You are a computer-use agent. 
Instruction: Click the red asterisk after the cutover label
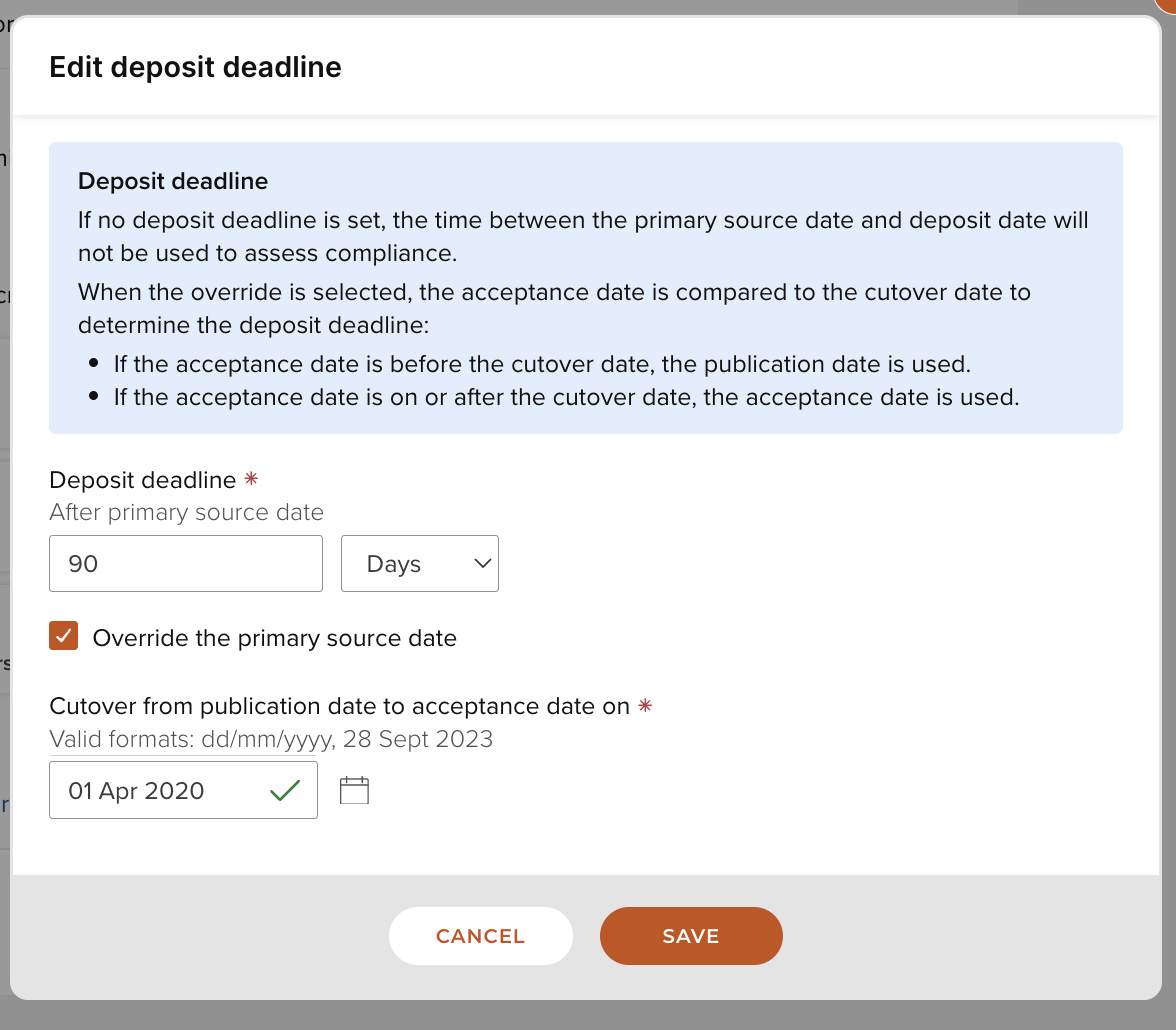click(645, 706)
